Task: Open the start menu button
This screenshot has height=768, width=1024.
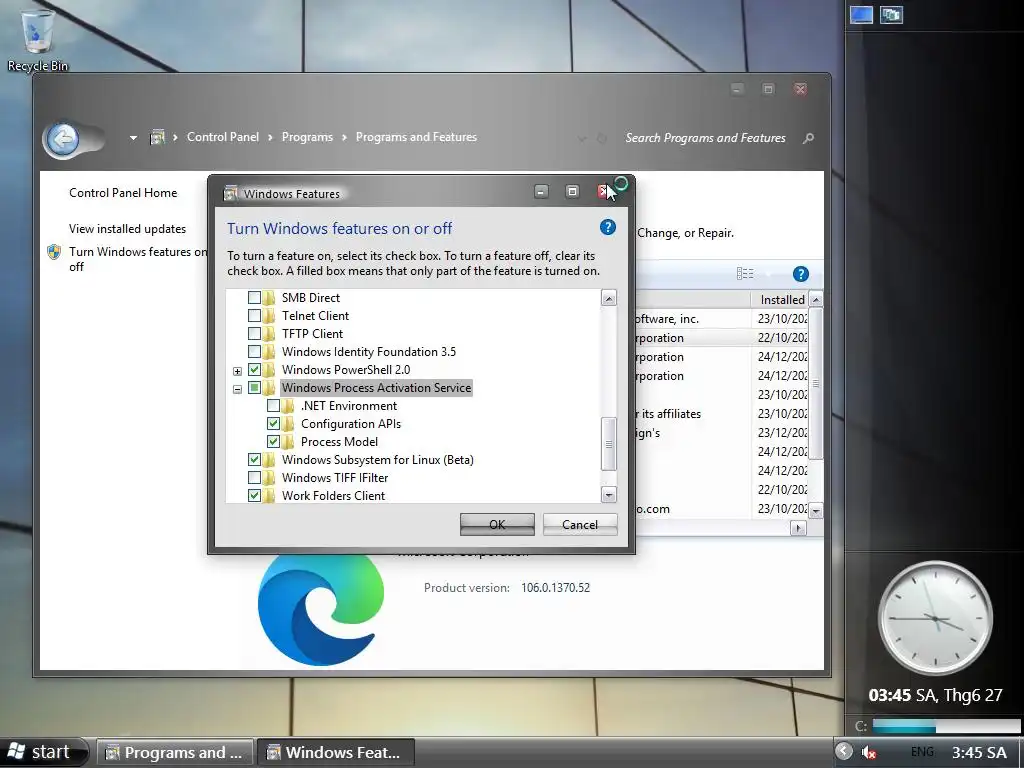Action: [42, 752]
